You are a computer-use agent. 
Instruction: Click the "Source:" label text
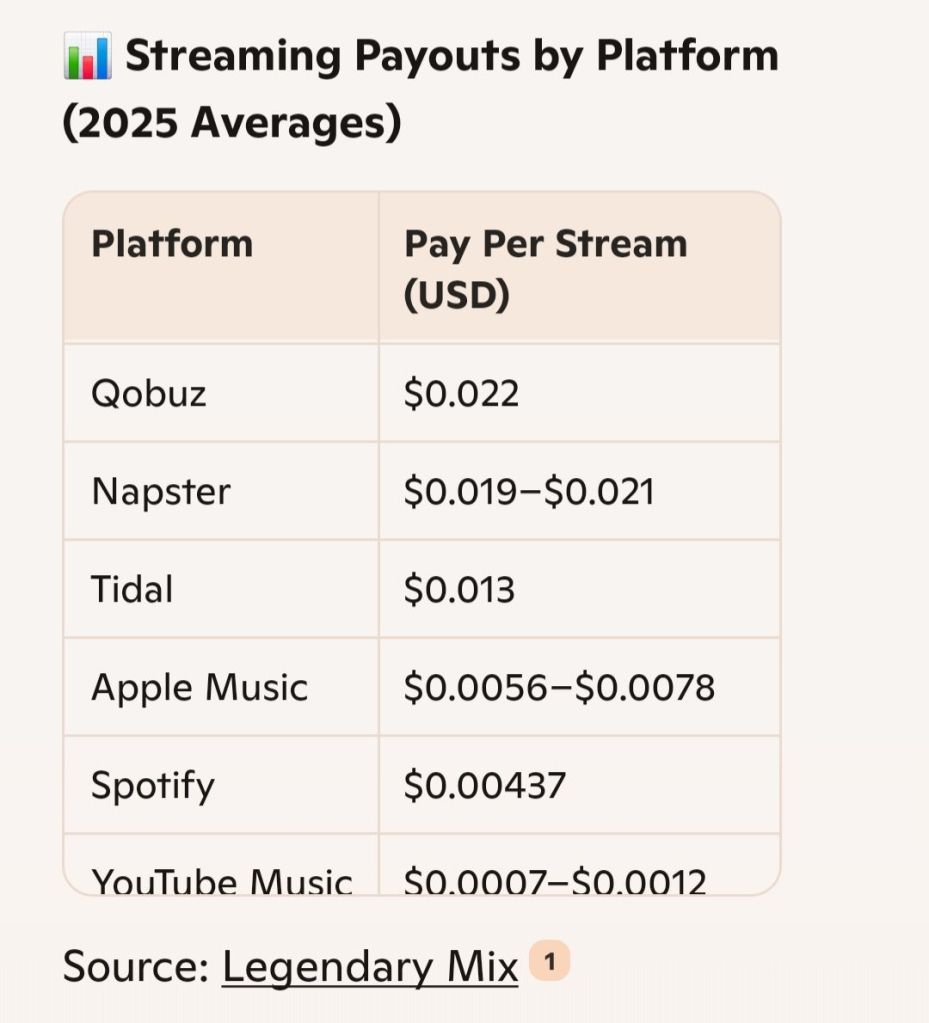(x=135, y=967)
